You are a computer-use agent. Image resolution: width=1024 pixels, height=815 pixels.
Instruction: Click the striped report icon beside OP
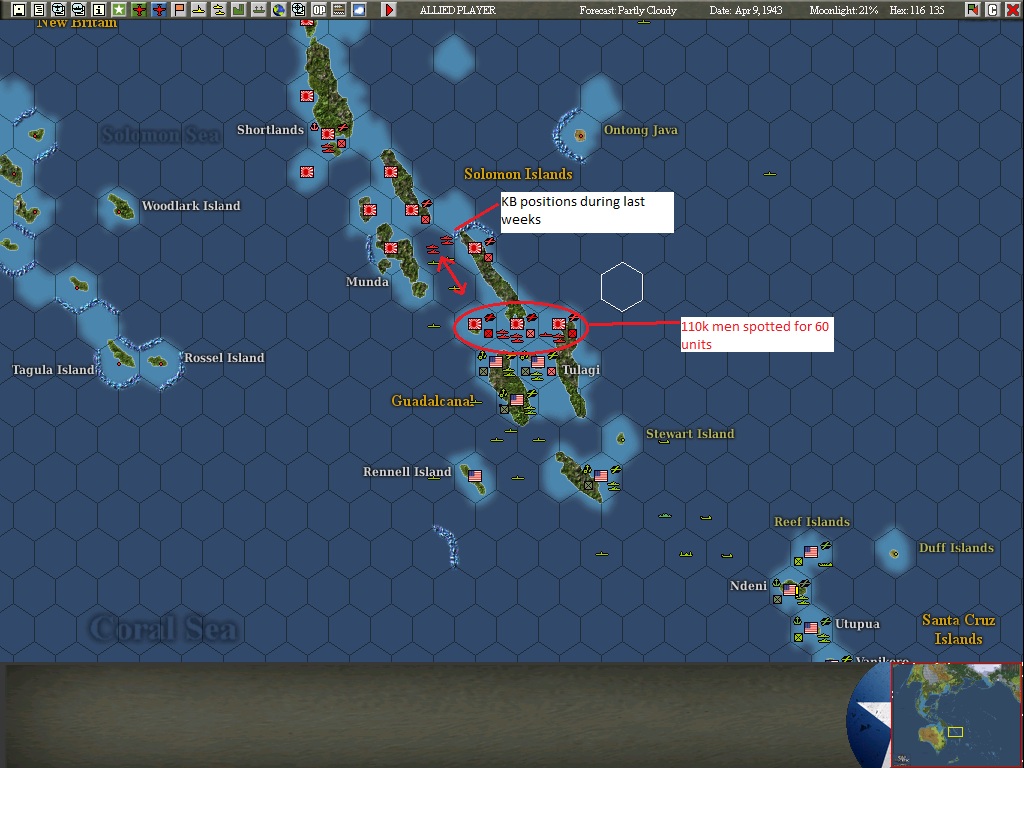click(x=339, y=10)
